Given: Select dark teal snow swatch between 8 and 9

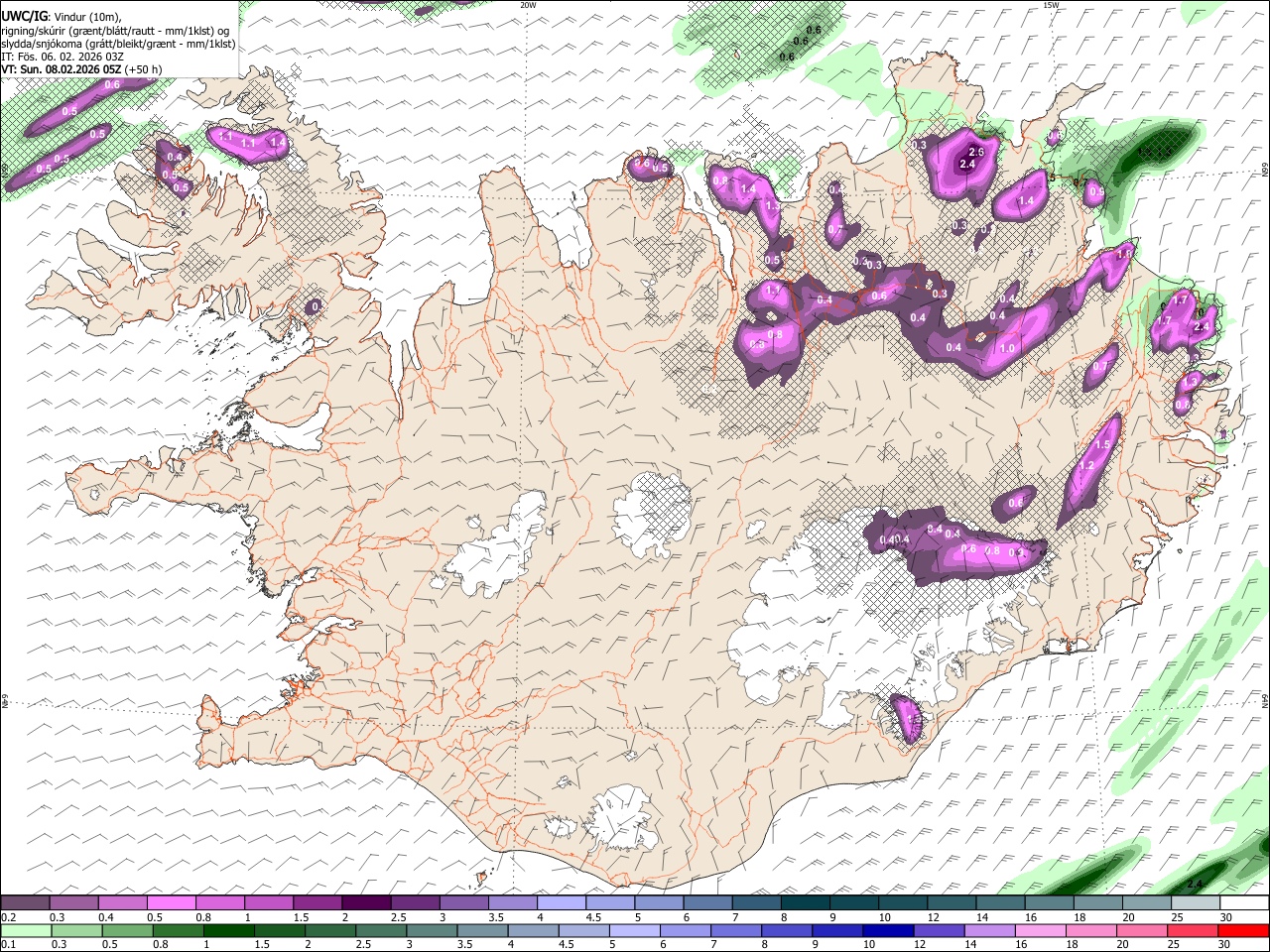Looking at the screenshot, I should click(x=806, y=903).
